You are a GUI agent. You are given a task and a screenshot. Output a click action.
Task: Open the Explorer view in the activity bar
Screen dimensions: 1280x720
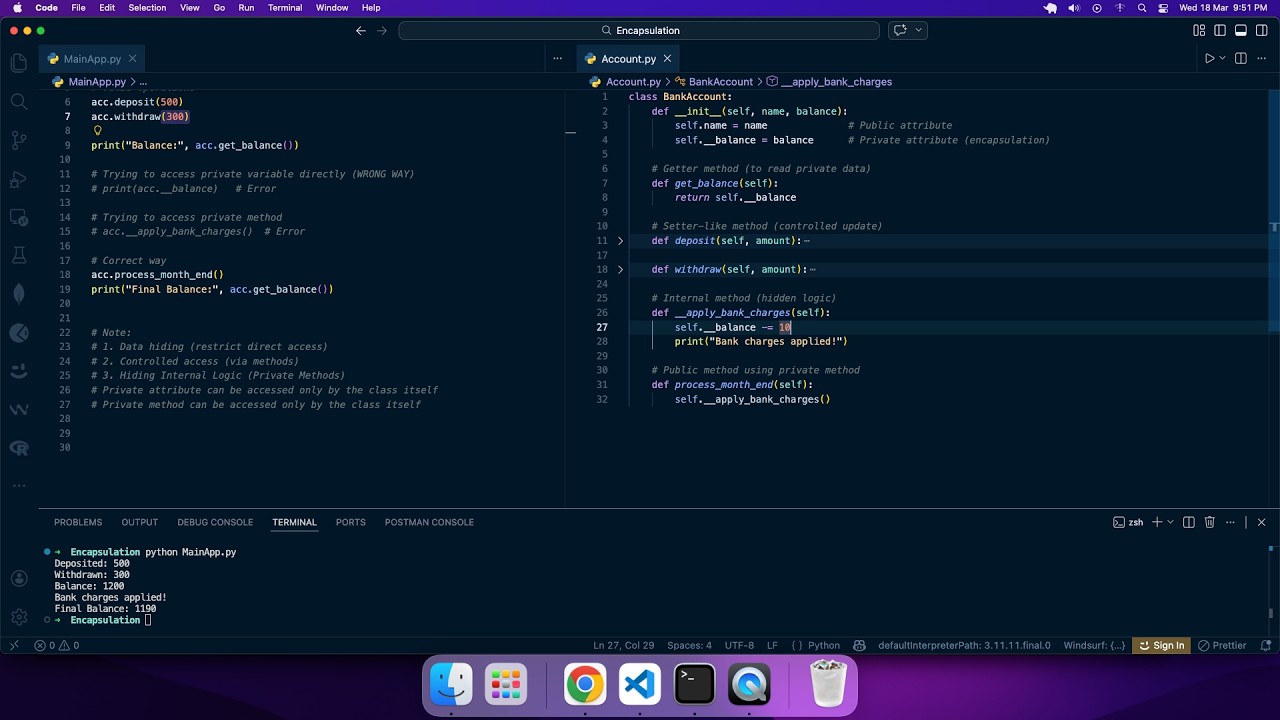click(x=18, y=63)
